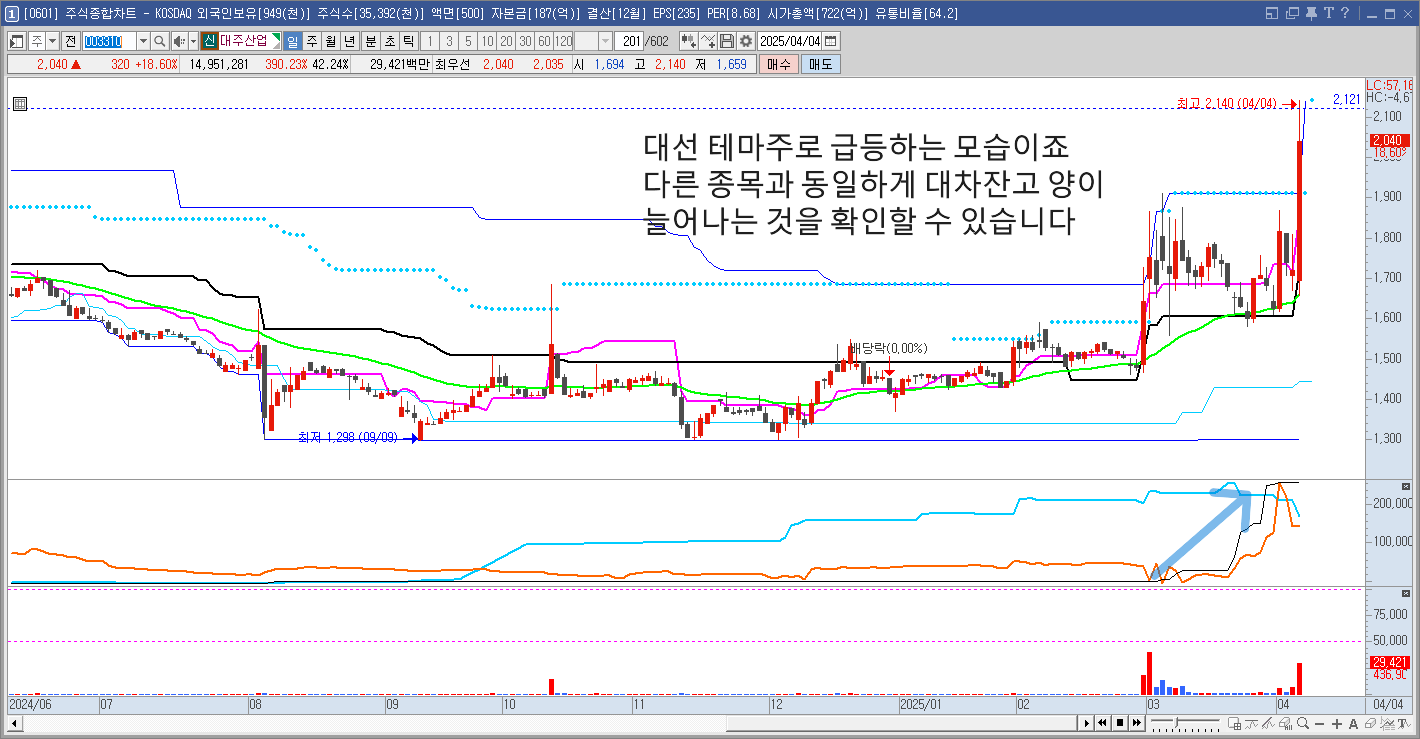Select the 틱 tick period toggle
The image size is (1420, 739).
(x=409, y=41)
